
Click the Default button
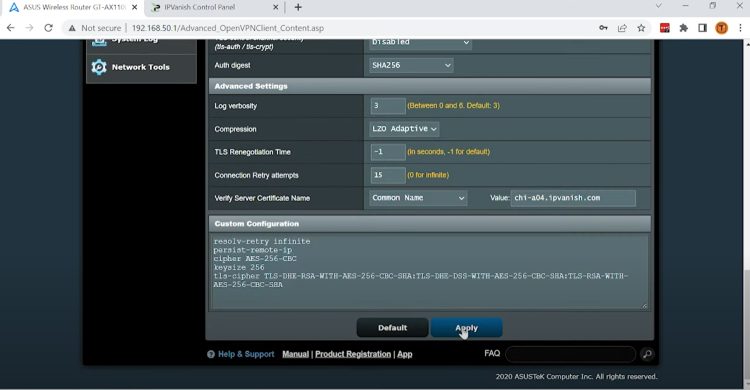[x=392, y=328]
